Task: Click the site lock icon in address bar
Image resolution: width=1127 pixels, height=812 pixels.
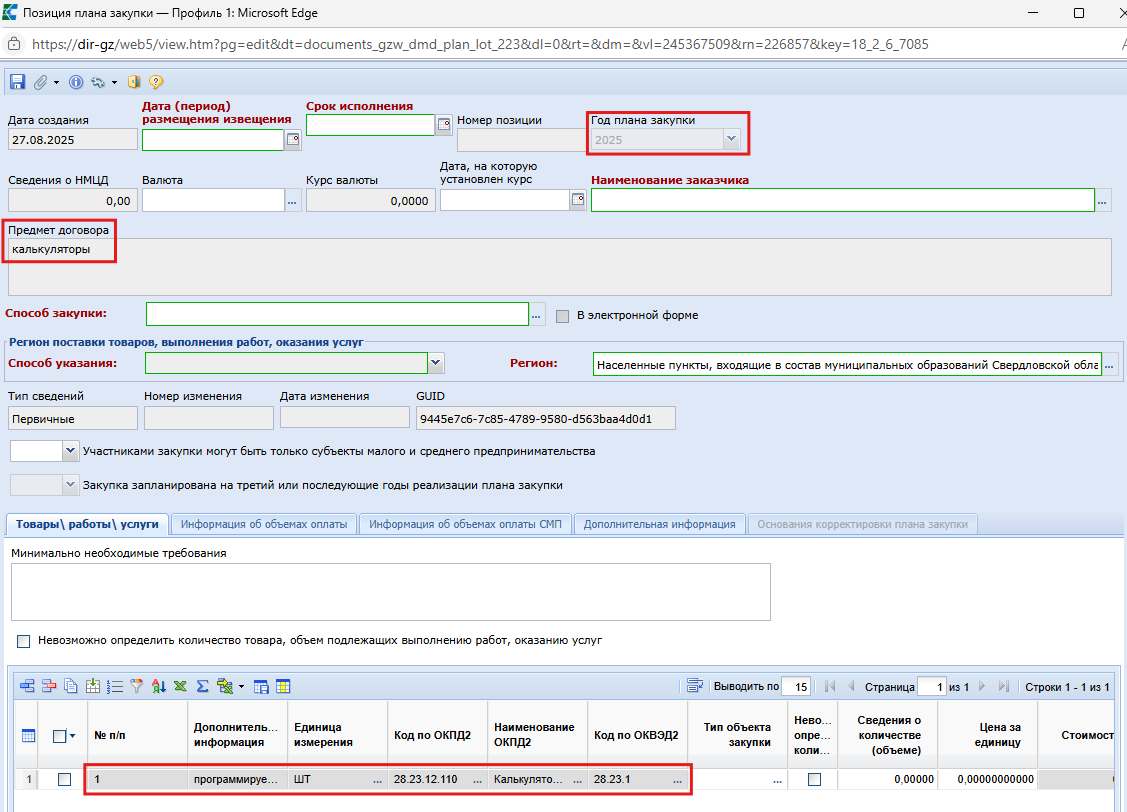Action: 14,45
